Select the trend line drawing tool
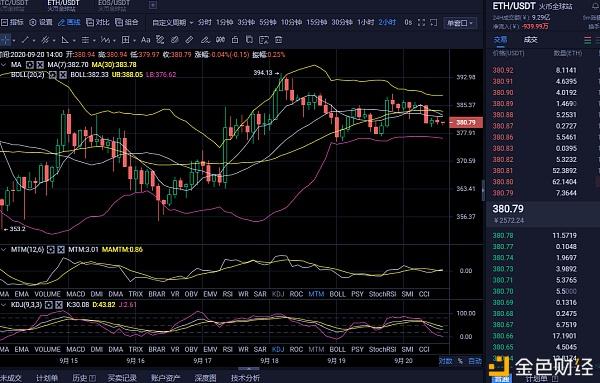The height and width of the screenshot is (383, 600). (25, 40)
